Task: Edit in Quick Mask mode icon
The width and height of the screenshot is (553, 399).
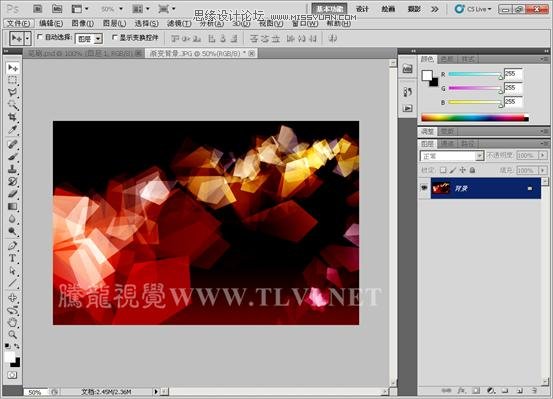Action: [x=12, y=375]
